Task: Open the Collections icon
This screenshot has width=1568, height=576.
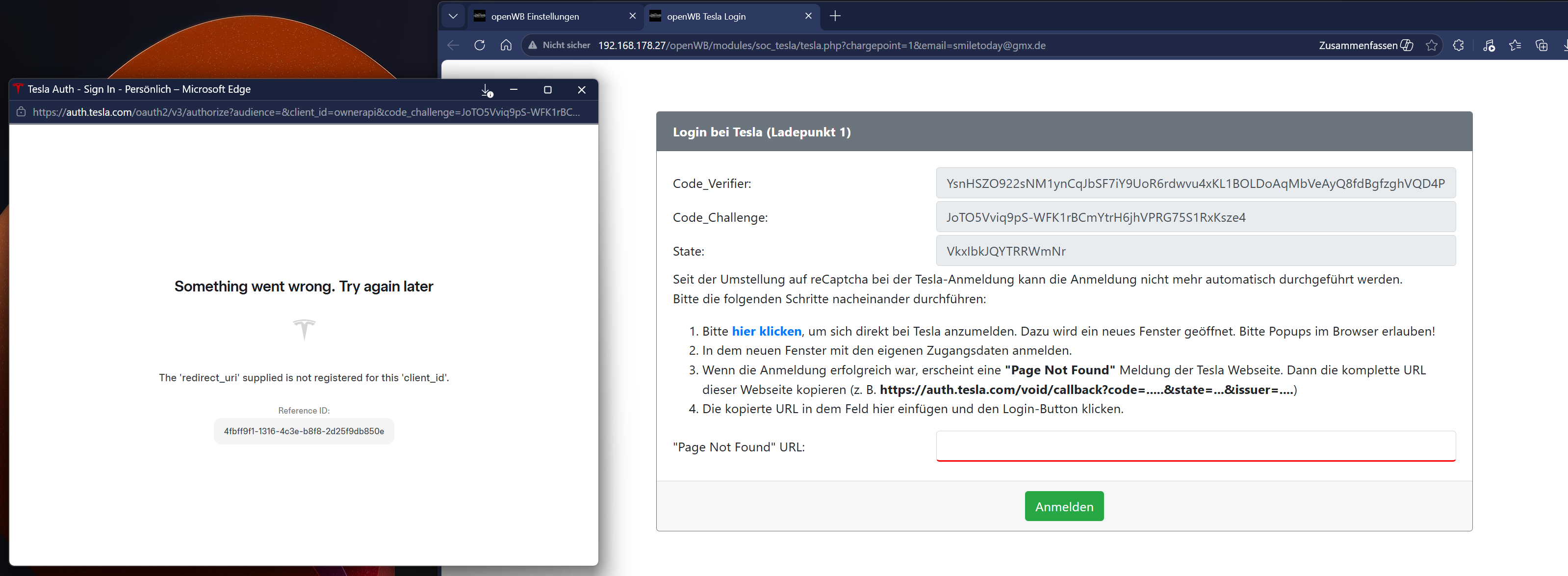Action: pos(1541,45)
